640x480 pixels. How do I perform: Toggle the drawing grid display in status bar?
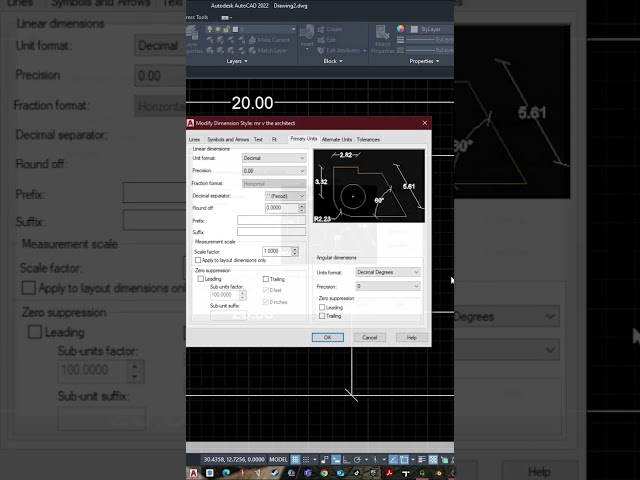[x=295, y=460]
